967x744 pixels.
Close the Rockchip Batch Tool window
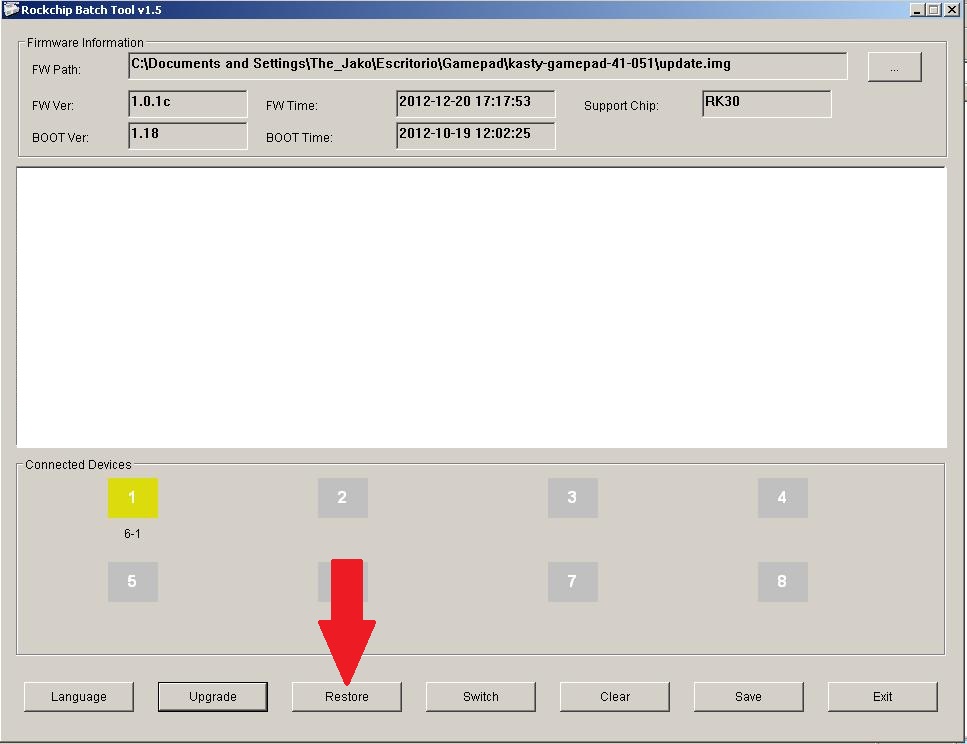coord(952,10)
